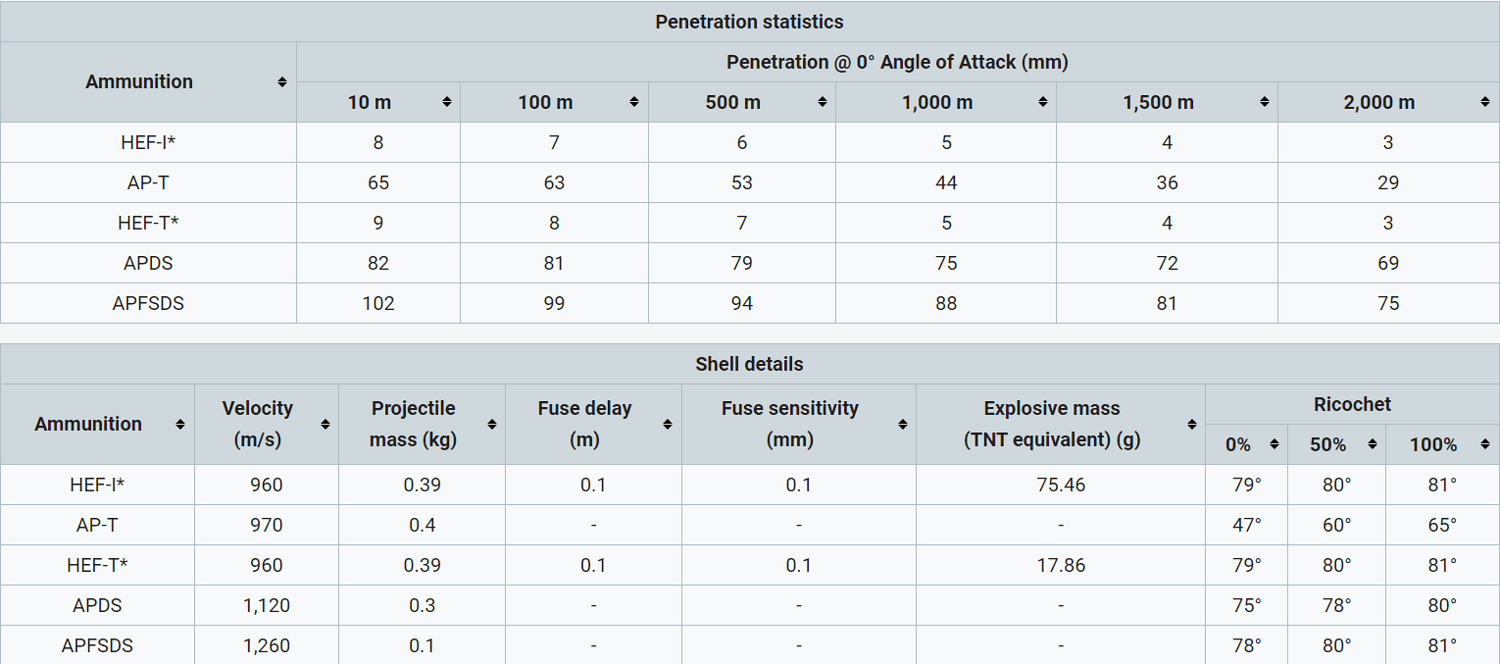The image size is (1500, 664).
Task: Sort by 2,000 m penetration arrows
Action: coord(1485,102)
